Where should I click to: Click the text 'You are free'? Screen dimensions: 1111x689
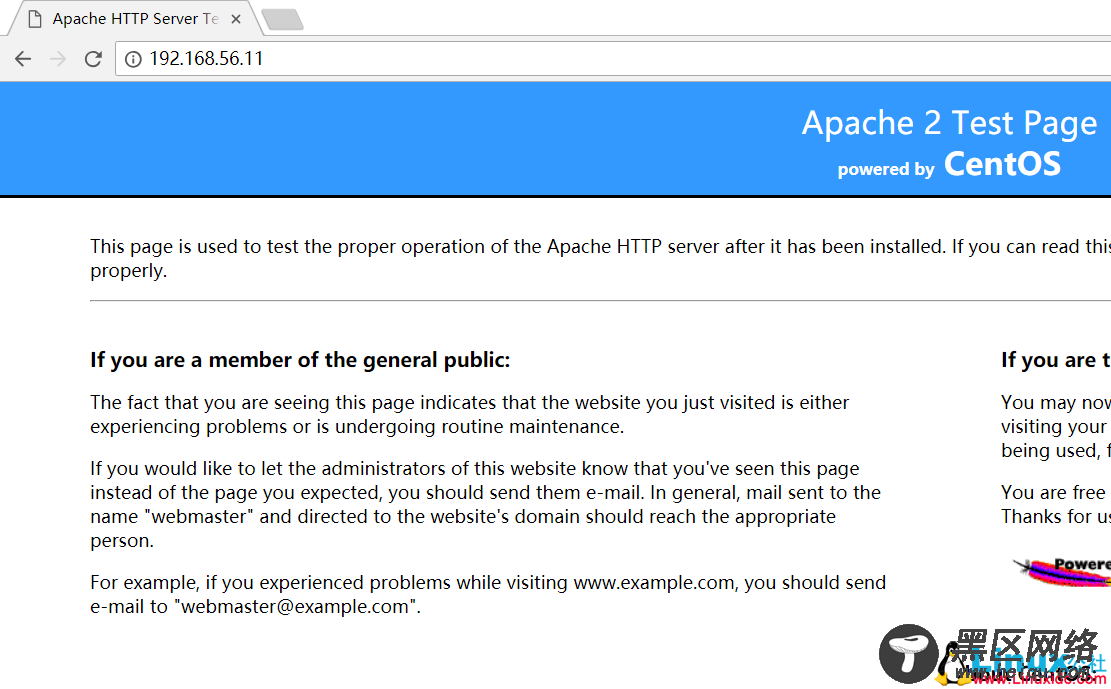coord(1053,493)
